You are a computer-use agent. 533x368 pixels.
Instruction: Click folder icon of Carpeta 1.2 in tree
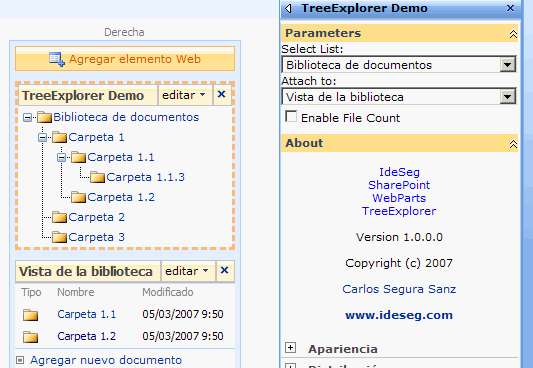tap(79, 197)
